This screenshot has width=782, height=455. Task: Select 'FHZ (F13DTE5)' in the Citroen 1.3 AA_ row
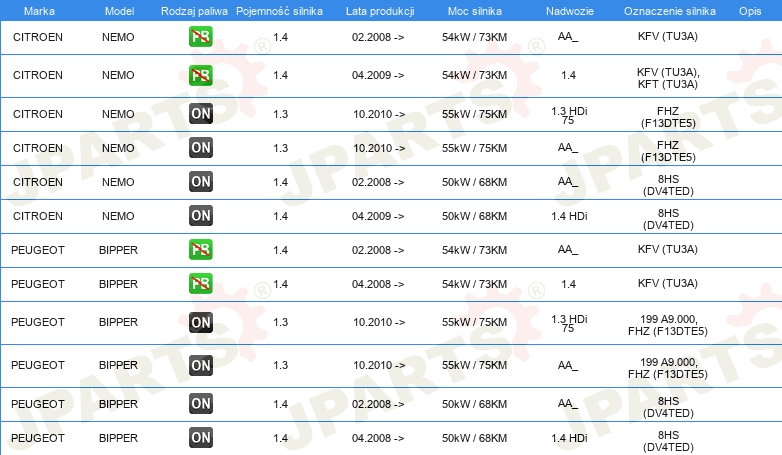[x=668, y=151]
